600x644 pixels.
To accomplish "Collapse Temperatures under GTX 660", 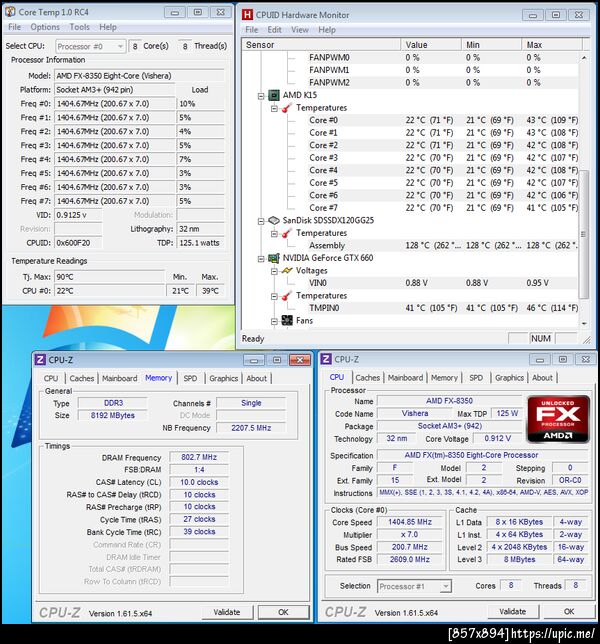I will click(x=274, y=297).
